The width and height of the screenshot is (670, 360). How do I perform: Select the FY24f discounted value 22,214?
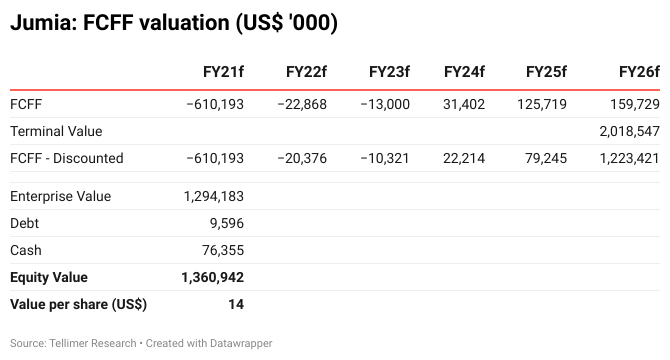(464, 158)
